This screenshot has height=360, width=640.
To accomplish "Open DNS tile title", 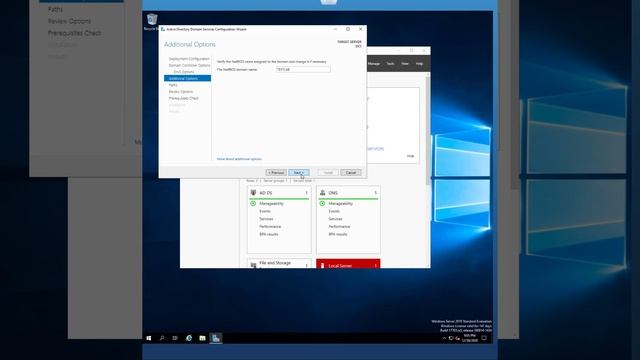I will tap(333, 193).
